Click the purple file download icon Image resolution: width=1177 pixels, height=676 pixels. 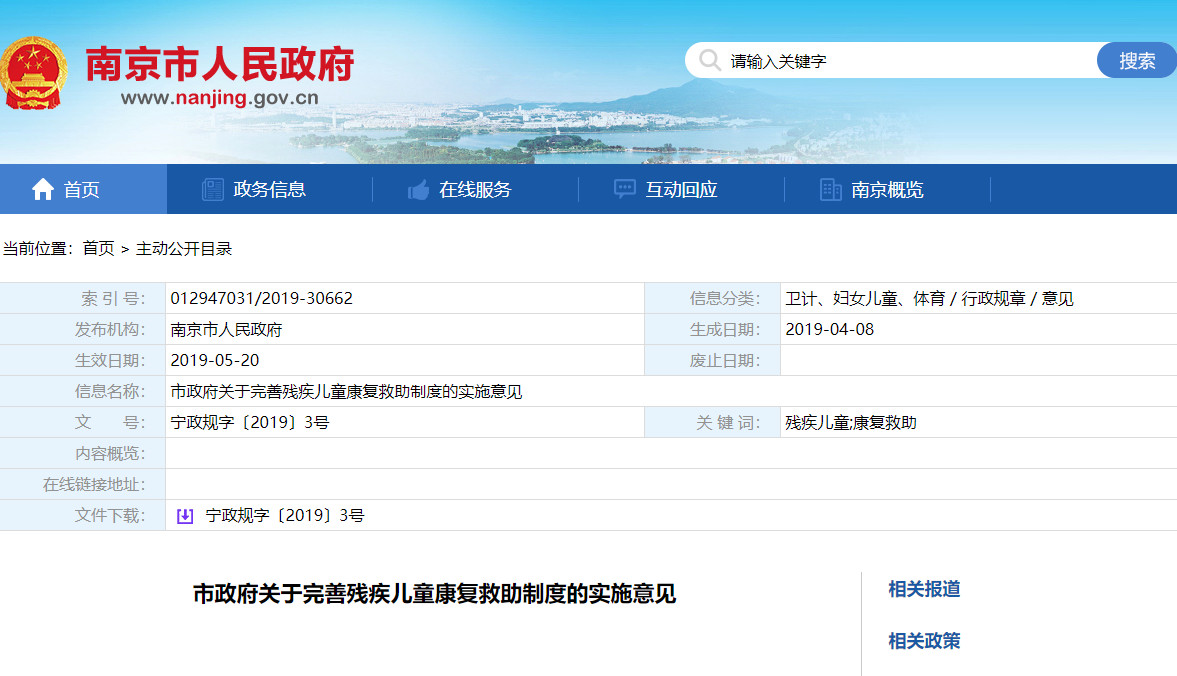[185, 516]
